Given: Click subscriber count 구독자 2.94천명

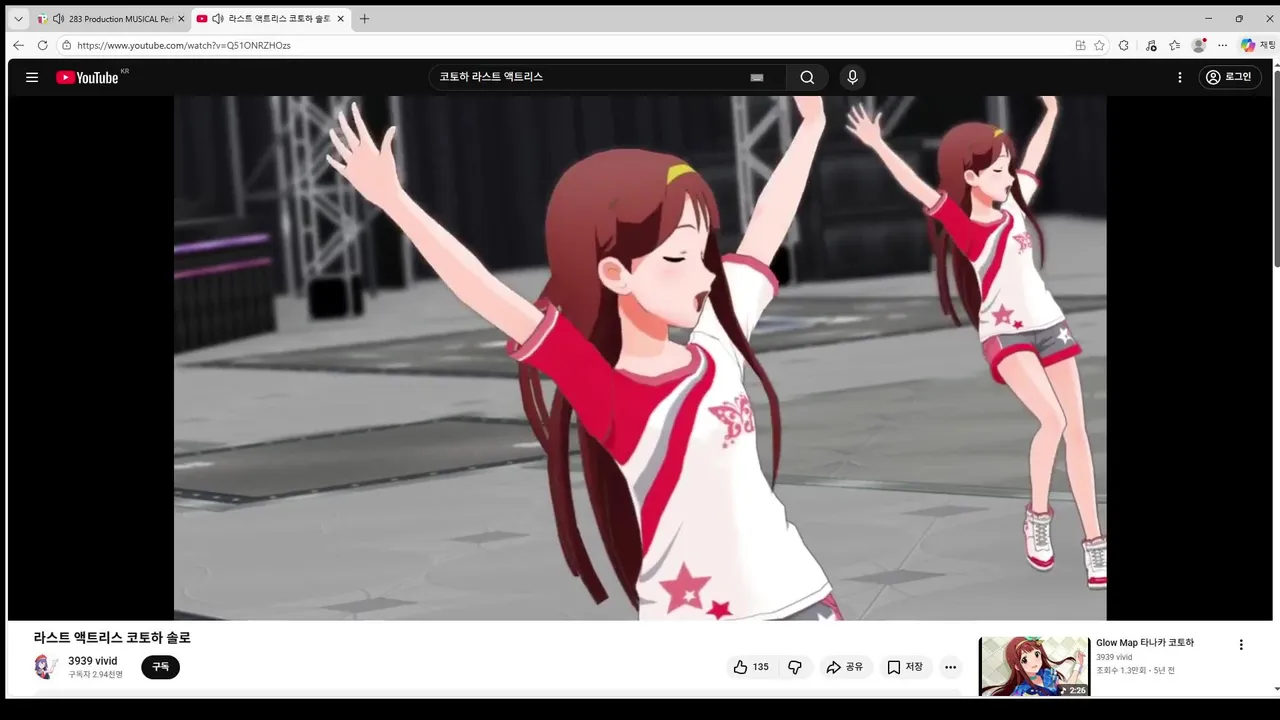Looking at the screenshot, I should [x=96, y=675].
